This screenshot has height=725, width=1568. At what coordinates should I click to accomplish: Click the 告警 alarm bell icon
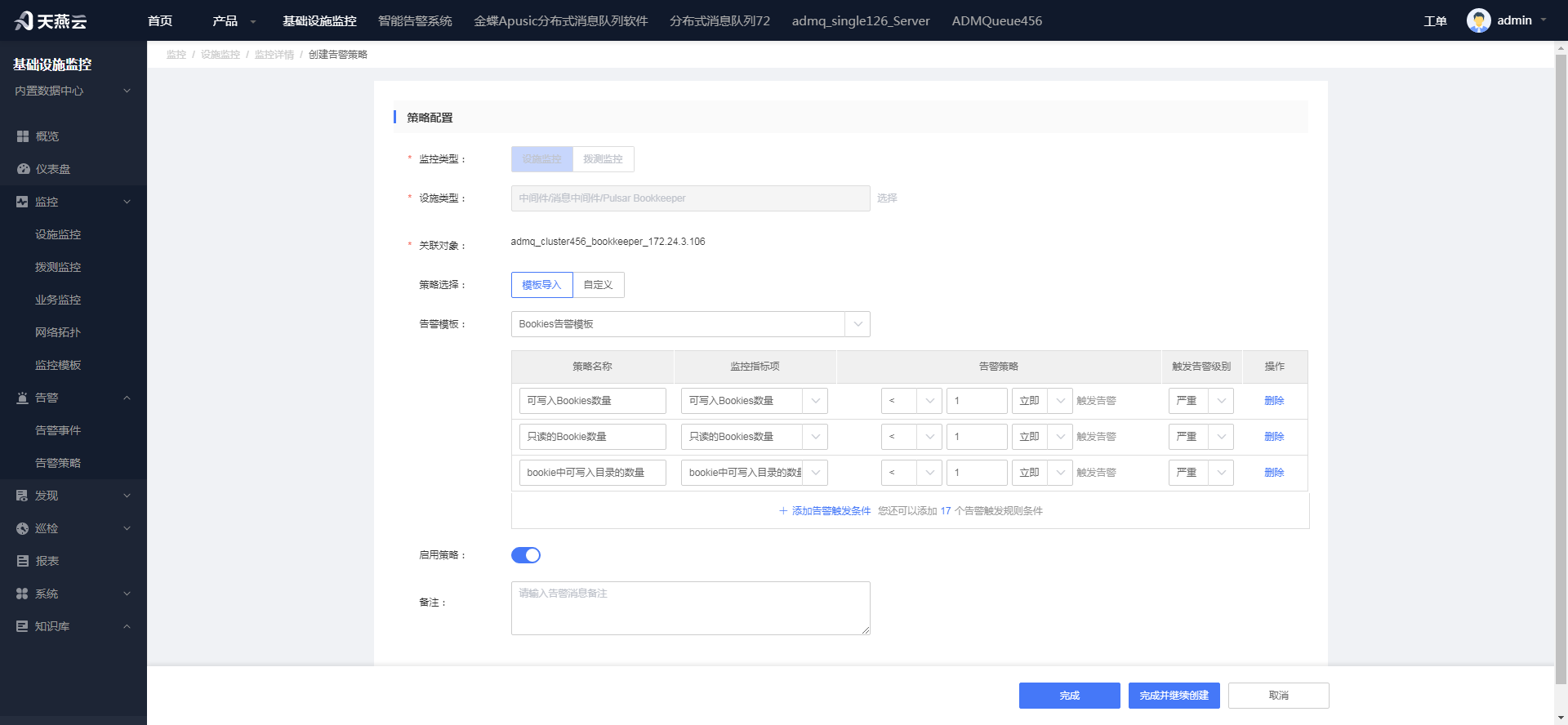pyautogui.click(x=22, y=398)
